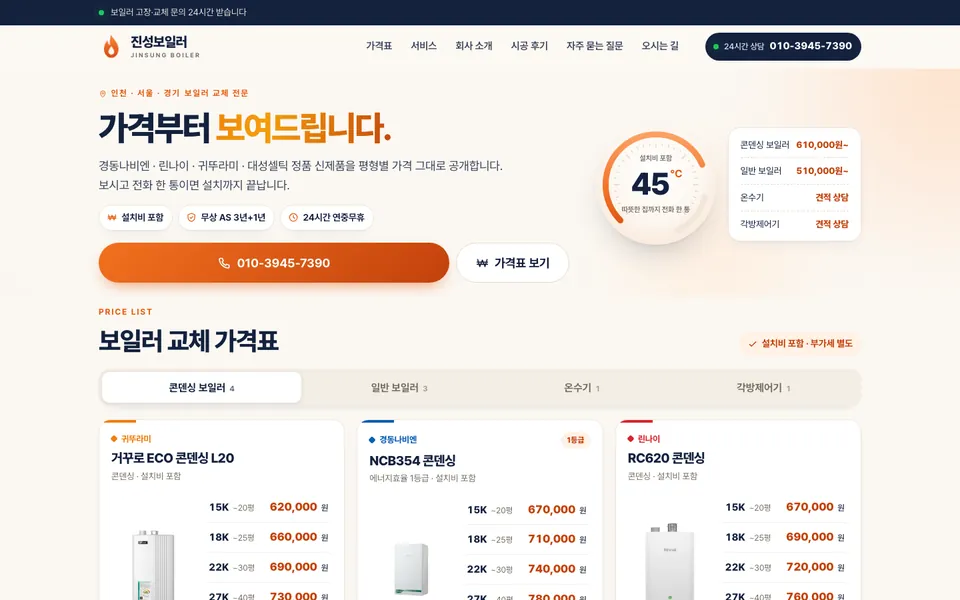The height and width of the screenshot is (600, 960).
Task: Click the 무상 AS 3년+1년 badge text
Action: (233, 217)
